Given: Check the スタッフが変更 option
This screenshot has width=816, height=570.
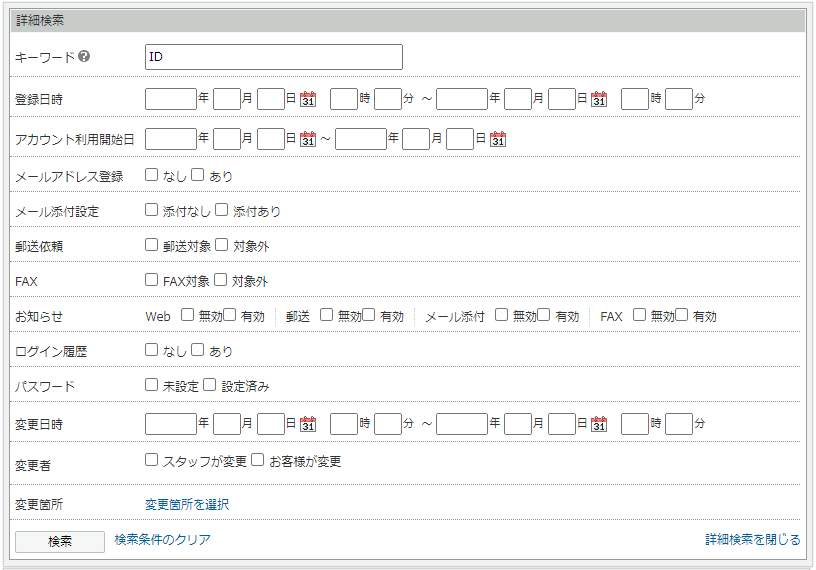Looking at the screenshot, I should click(152, 460).
